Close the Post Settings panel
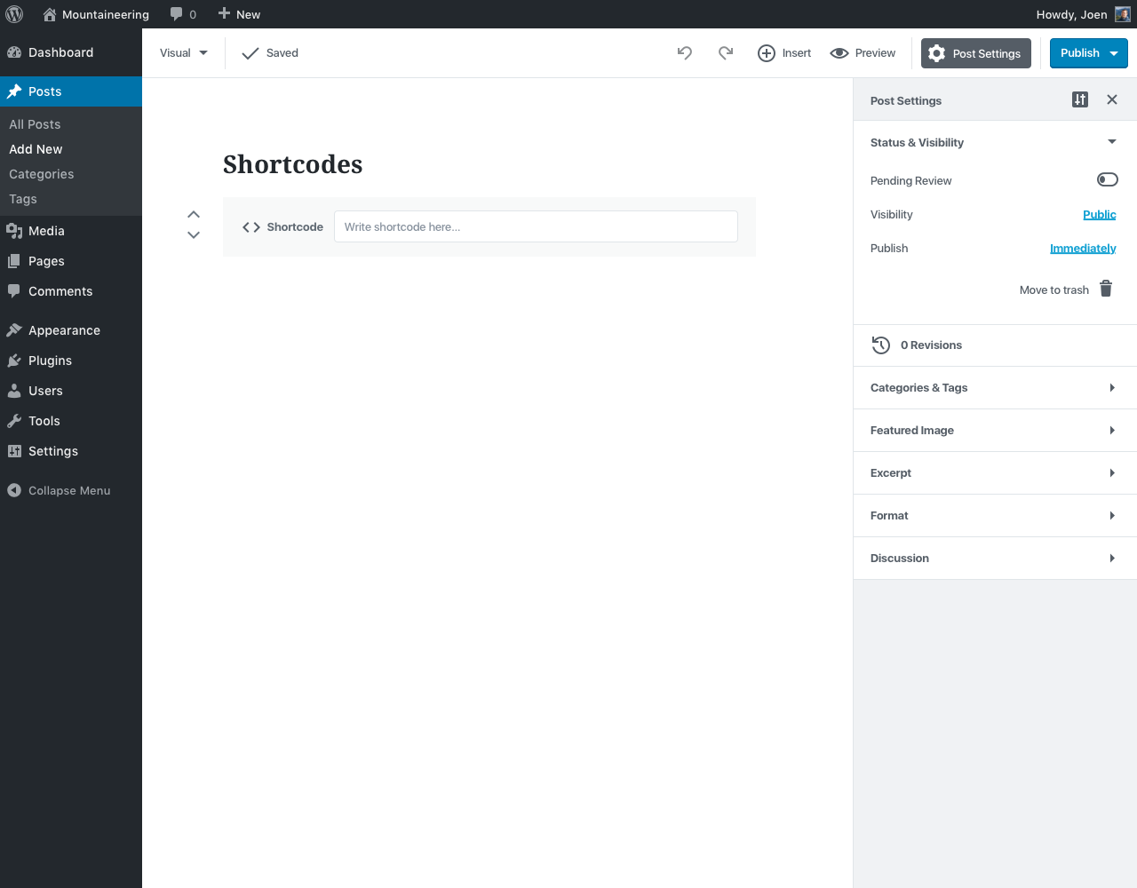 [x=1112, y=100]
